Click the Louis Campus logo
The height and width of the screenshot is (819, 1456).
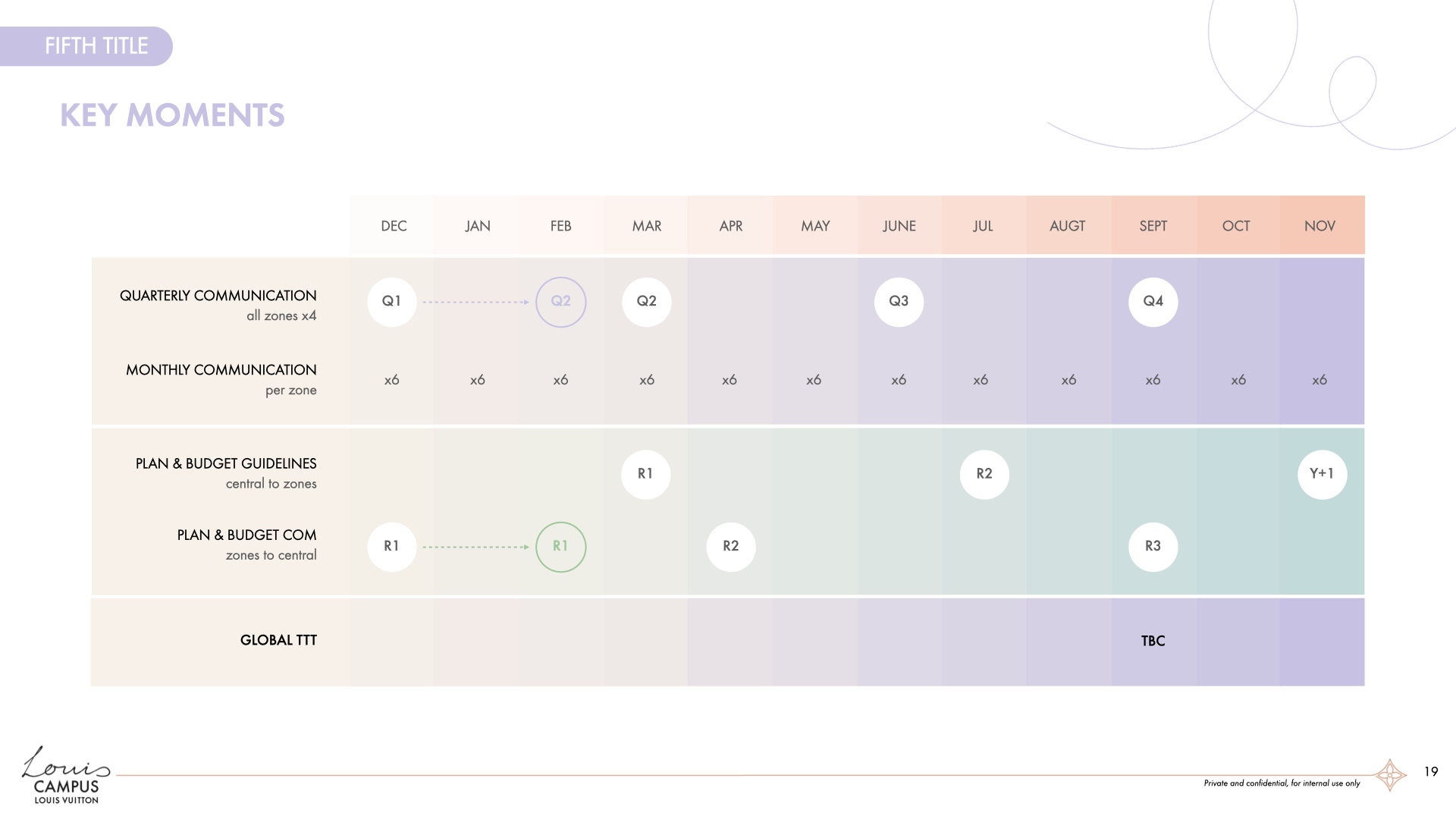[x=66, y=775]
